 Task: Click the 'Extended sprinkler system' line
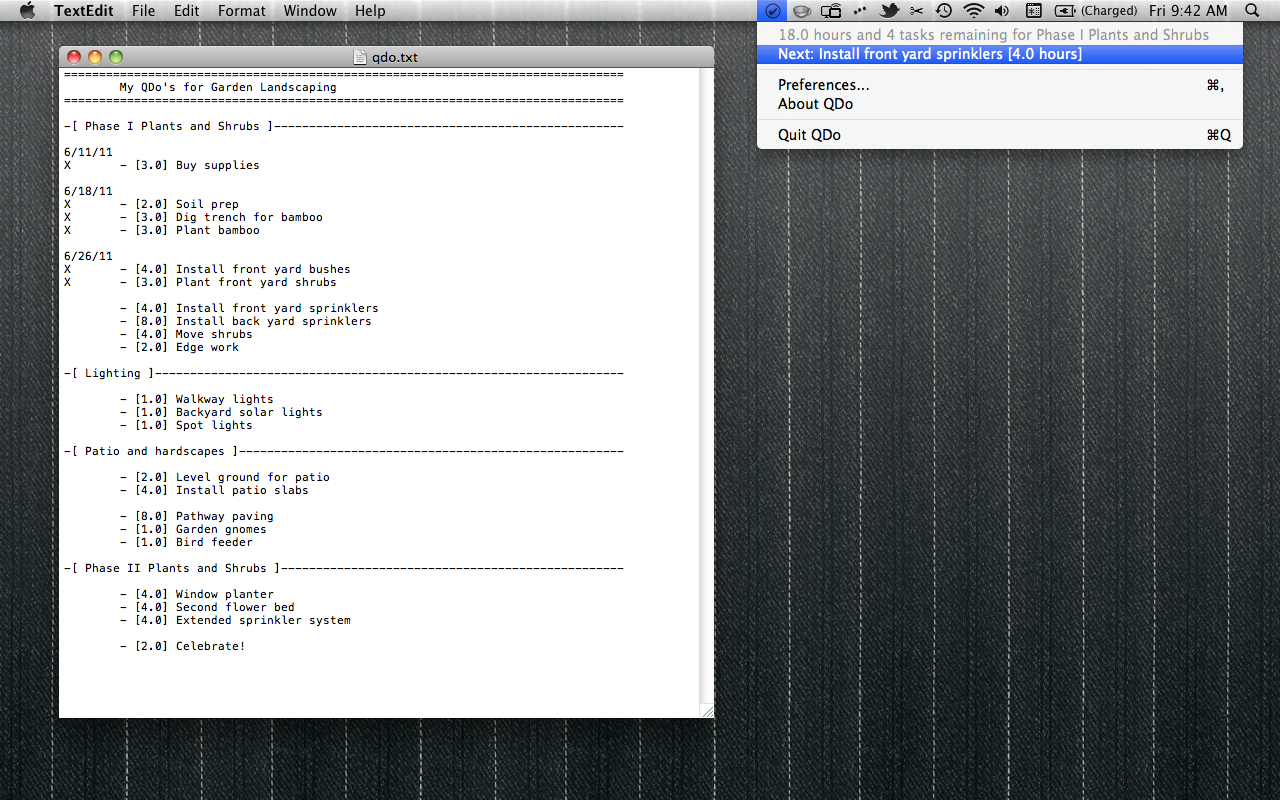tap(235, 620)
